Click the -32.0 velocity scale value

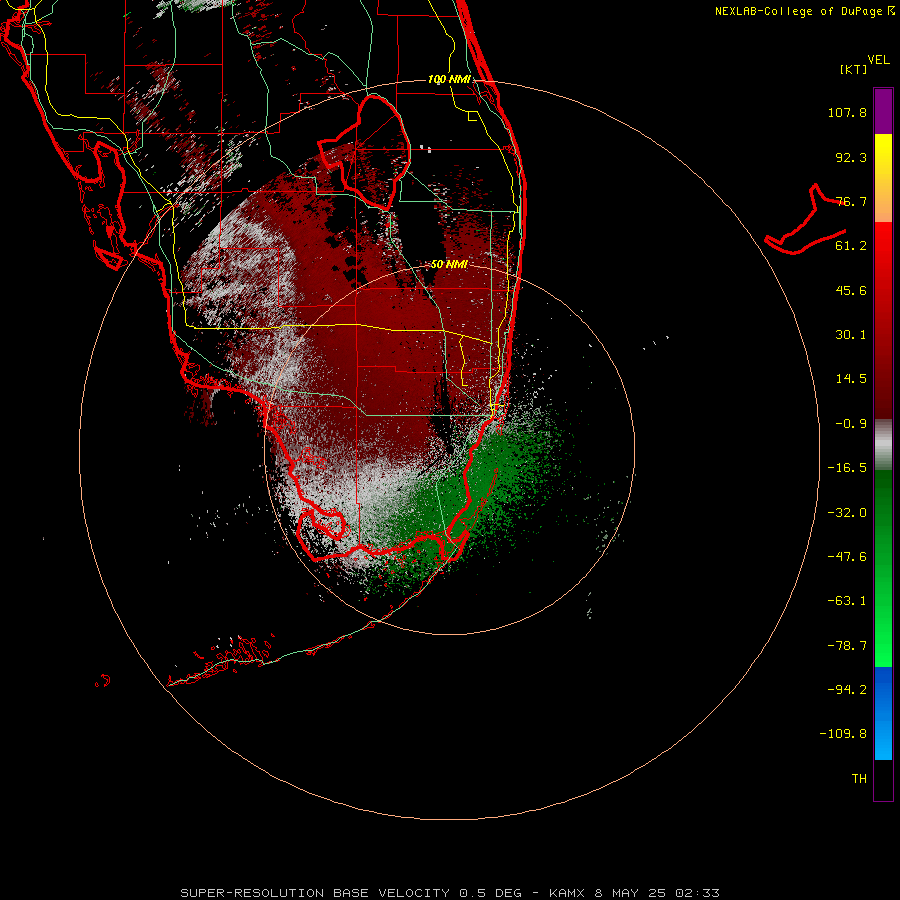click(x=847, y=513)
